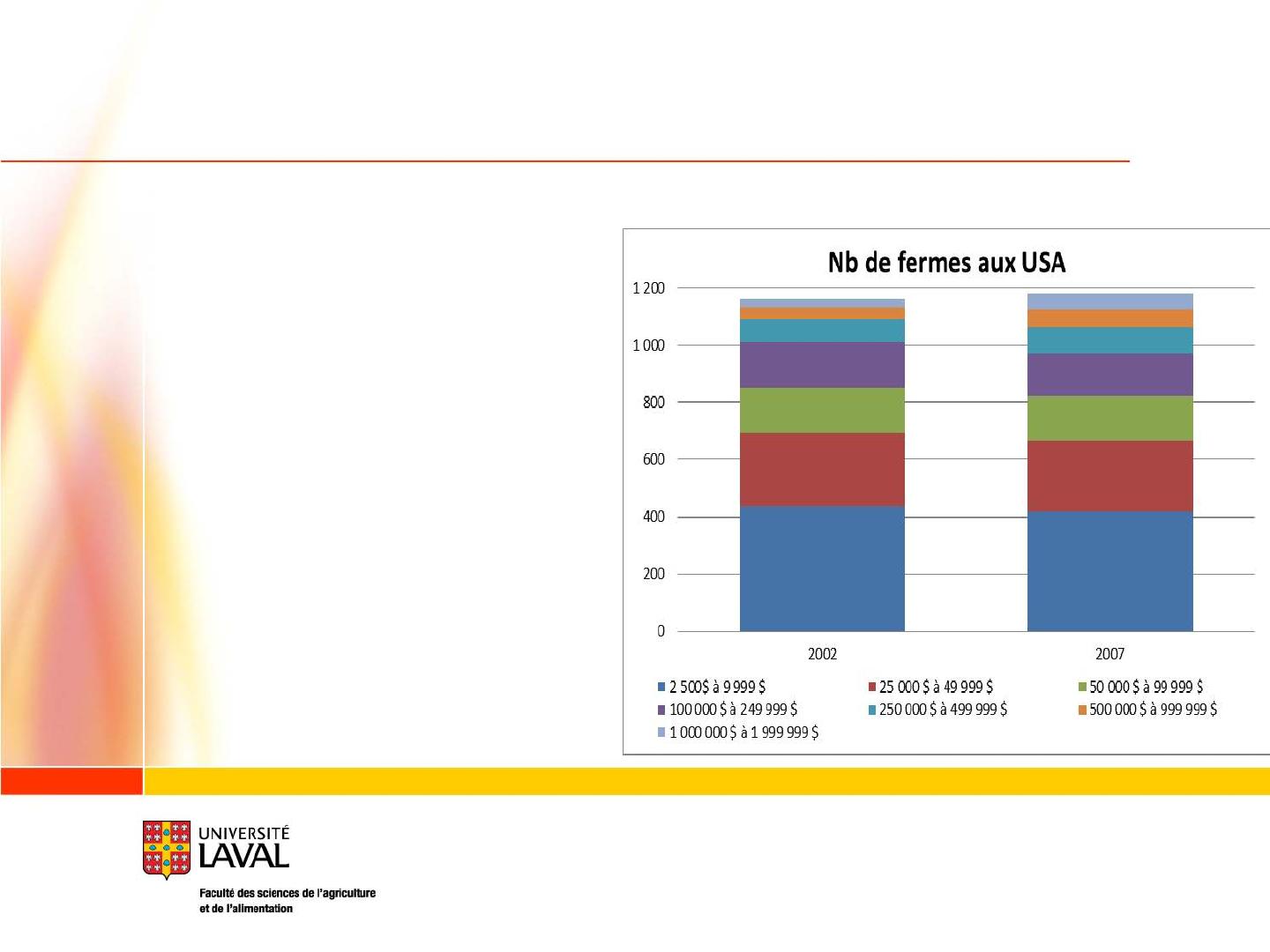Select the blue 2 500$ à 9 999 $ legend swatch
Viewport: 1270px width, 952px height.
[661, 687]
